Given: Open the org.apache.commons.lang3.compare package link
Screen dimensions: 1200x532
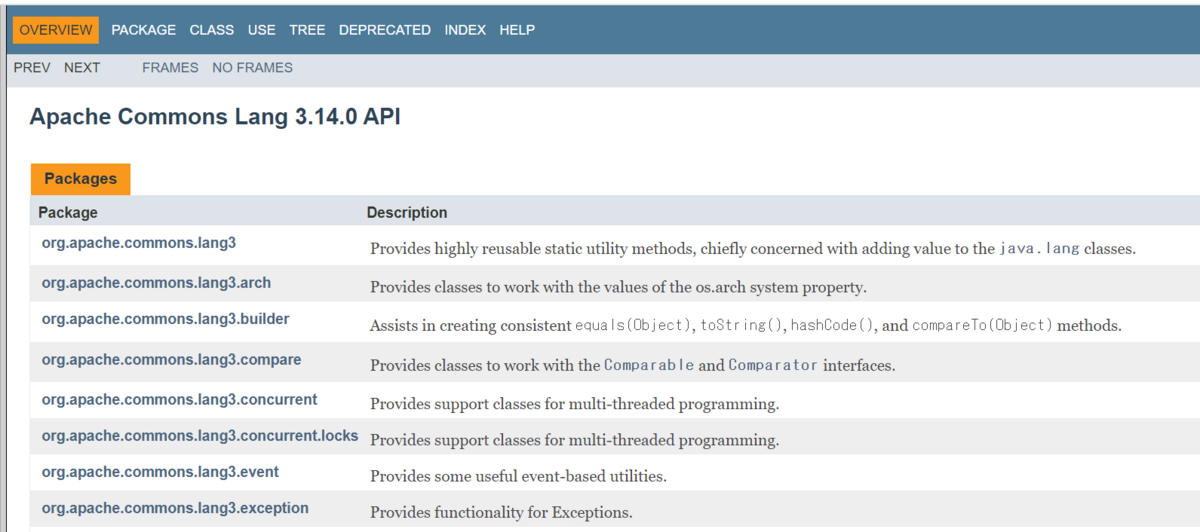Looking at the screenshot, I should (x=171, y=359).
